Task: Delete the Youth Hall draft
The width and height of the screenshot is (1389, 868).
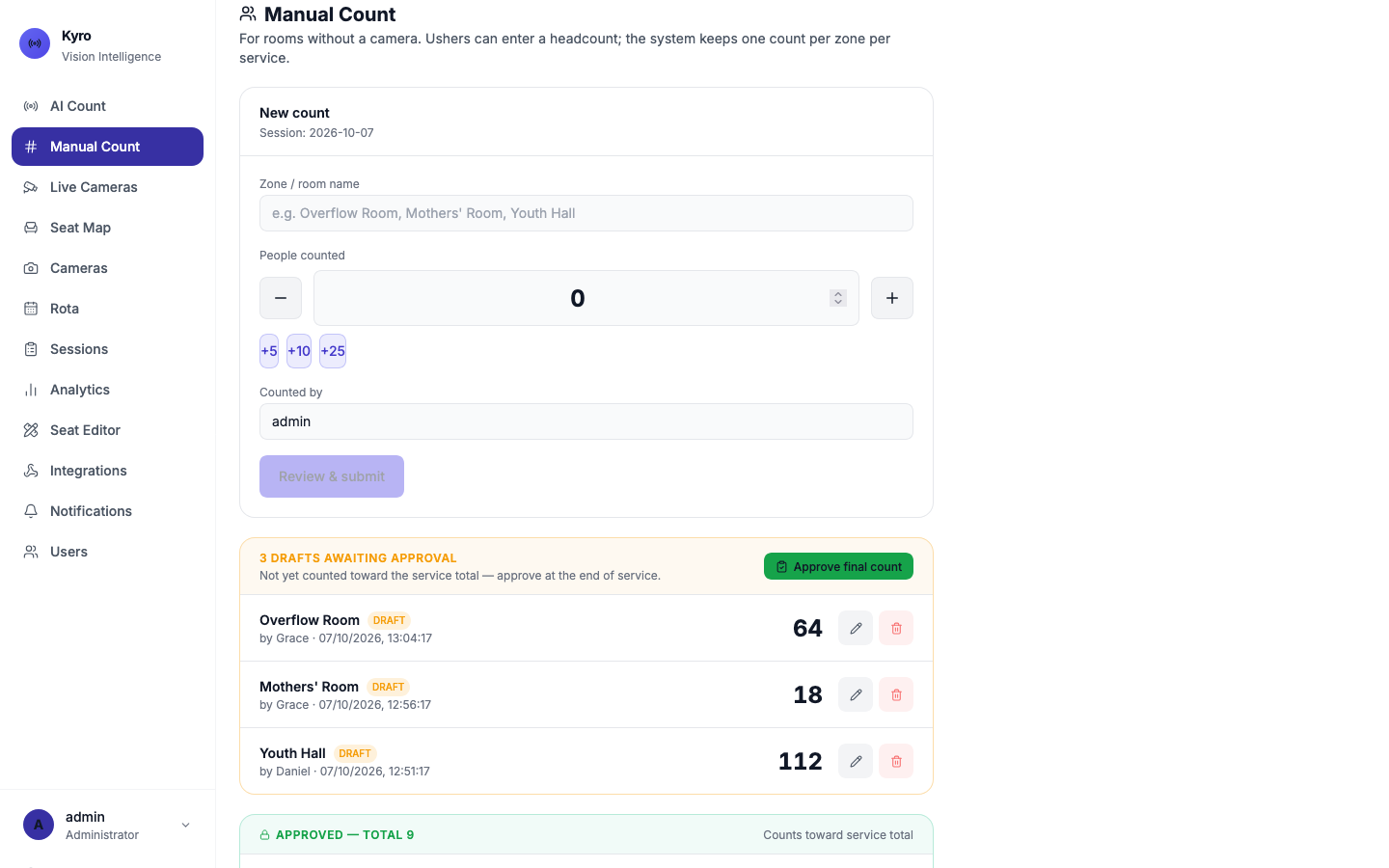Action: coord(896,761)
